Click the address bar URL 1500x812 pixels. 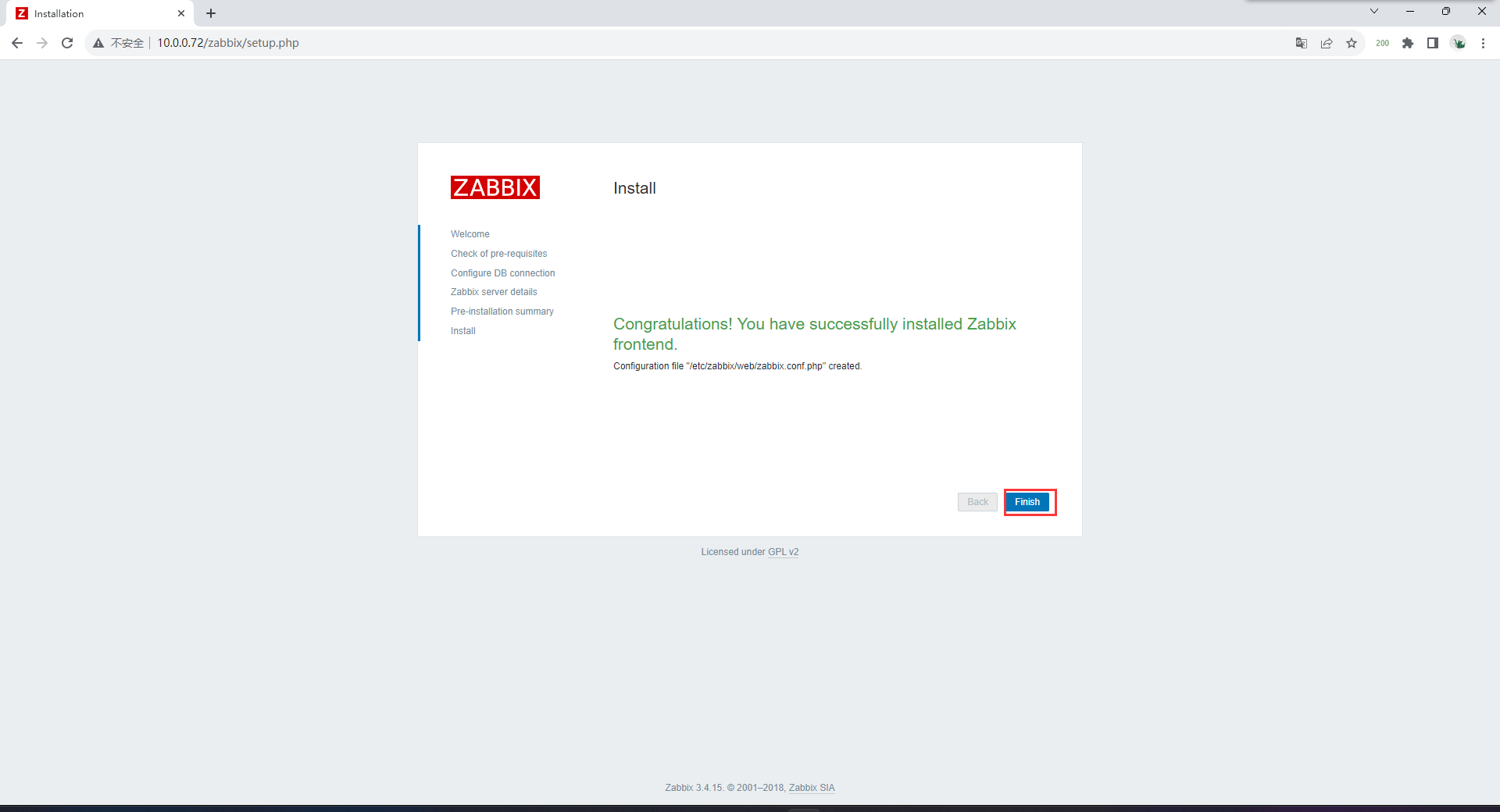click(228, 43)
